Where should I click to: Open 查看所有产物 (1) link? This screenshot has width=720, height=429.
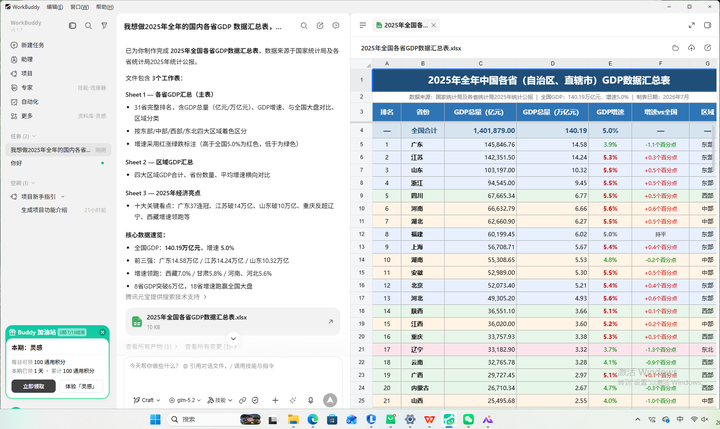[151, 346]
